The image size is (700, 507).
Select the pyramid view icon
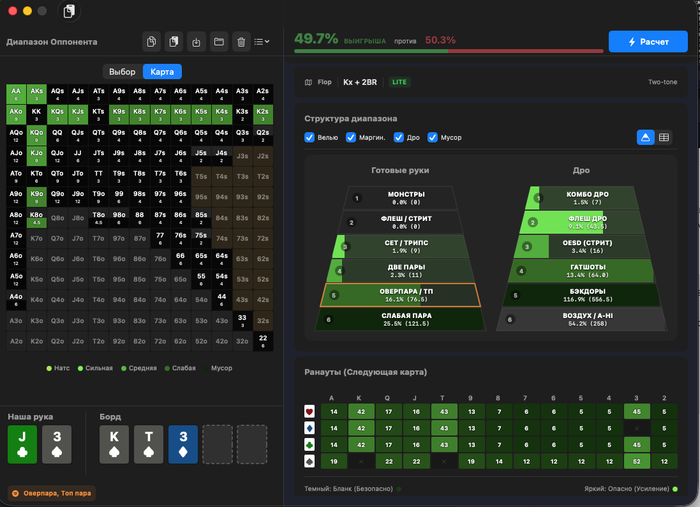click(x=646, y=137)
